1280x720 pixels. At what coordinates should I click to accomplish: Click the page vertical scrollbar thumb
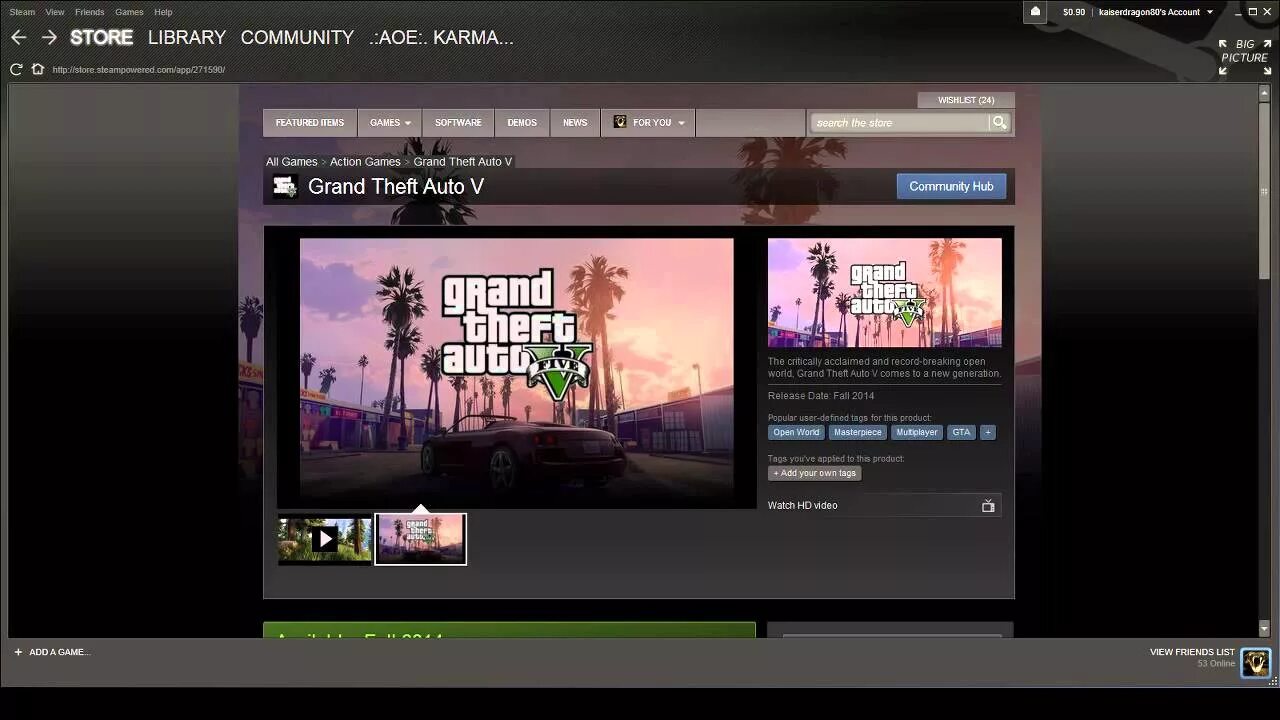pos(1264,190)
